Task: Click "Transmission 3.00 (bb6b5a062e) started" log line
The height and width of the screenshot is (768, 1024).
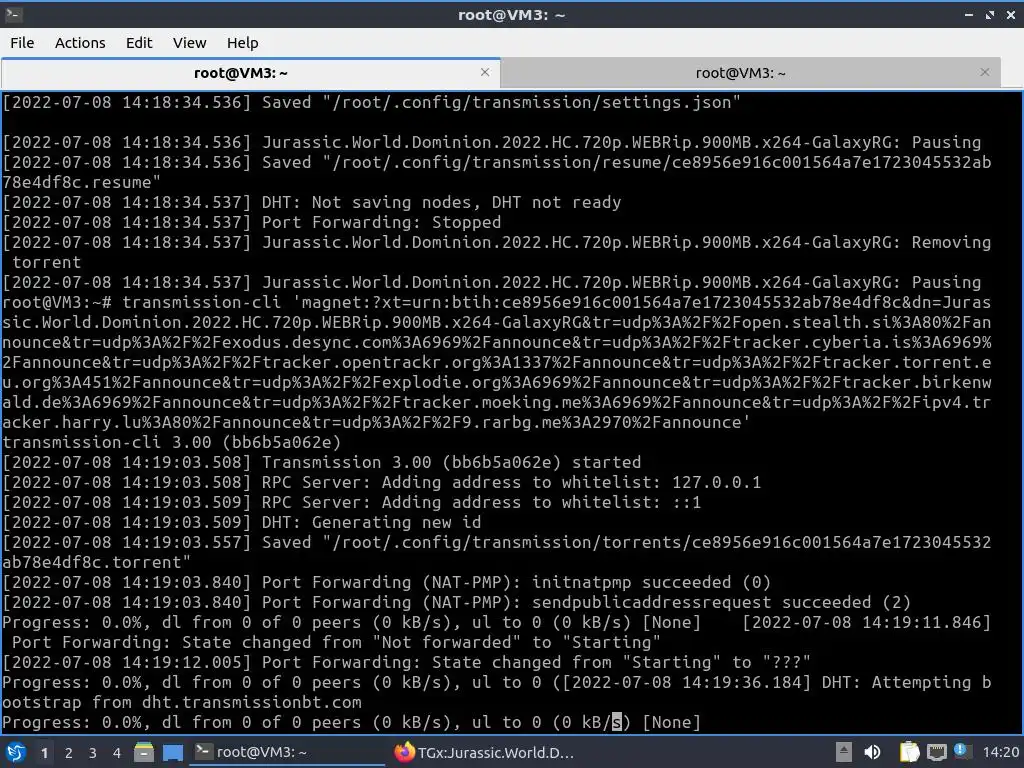Action: 451,462
